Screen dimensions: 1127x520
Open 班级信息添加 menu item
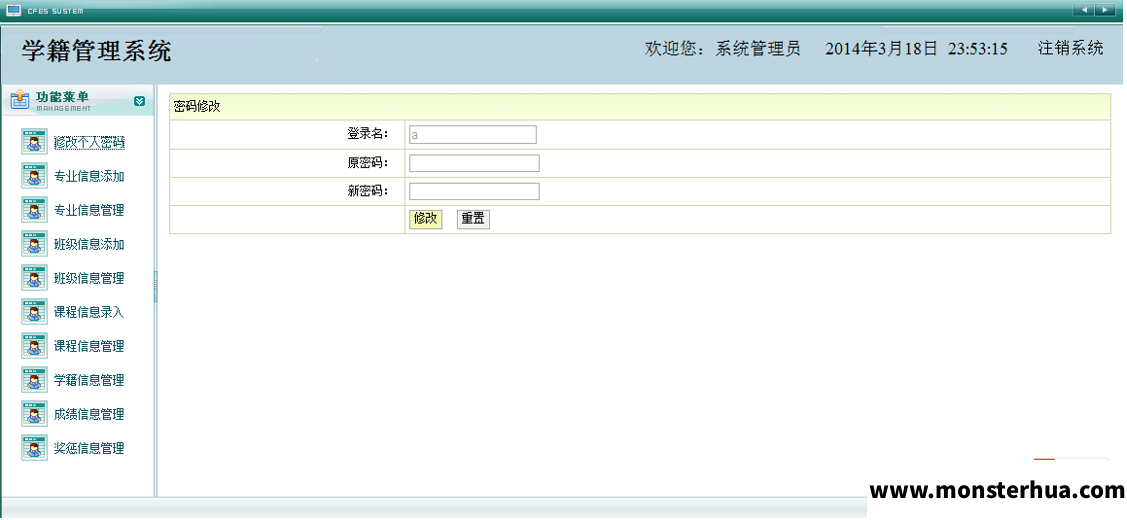[89, 244]
